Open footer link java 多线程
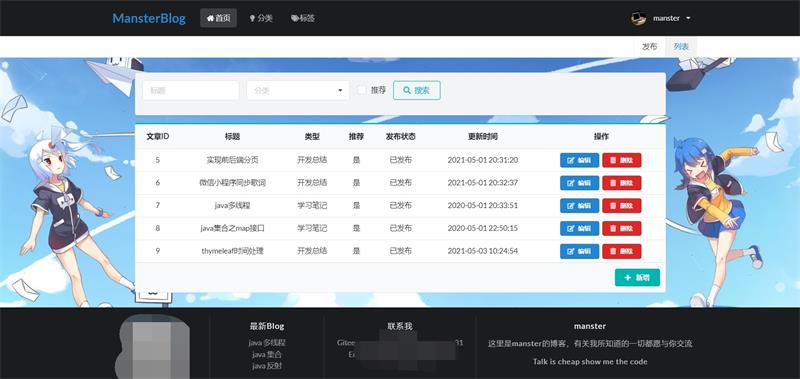Image resolution: width=800 pixels, height=379 pixels. click(267, 343)
